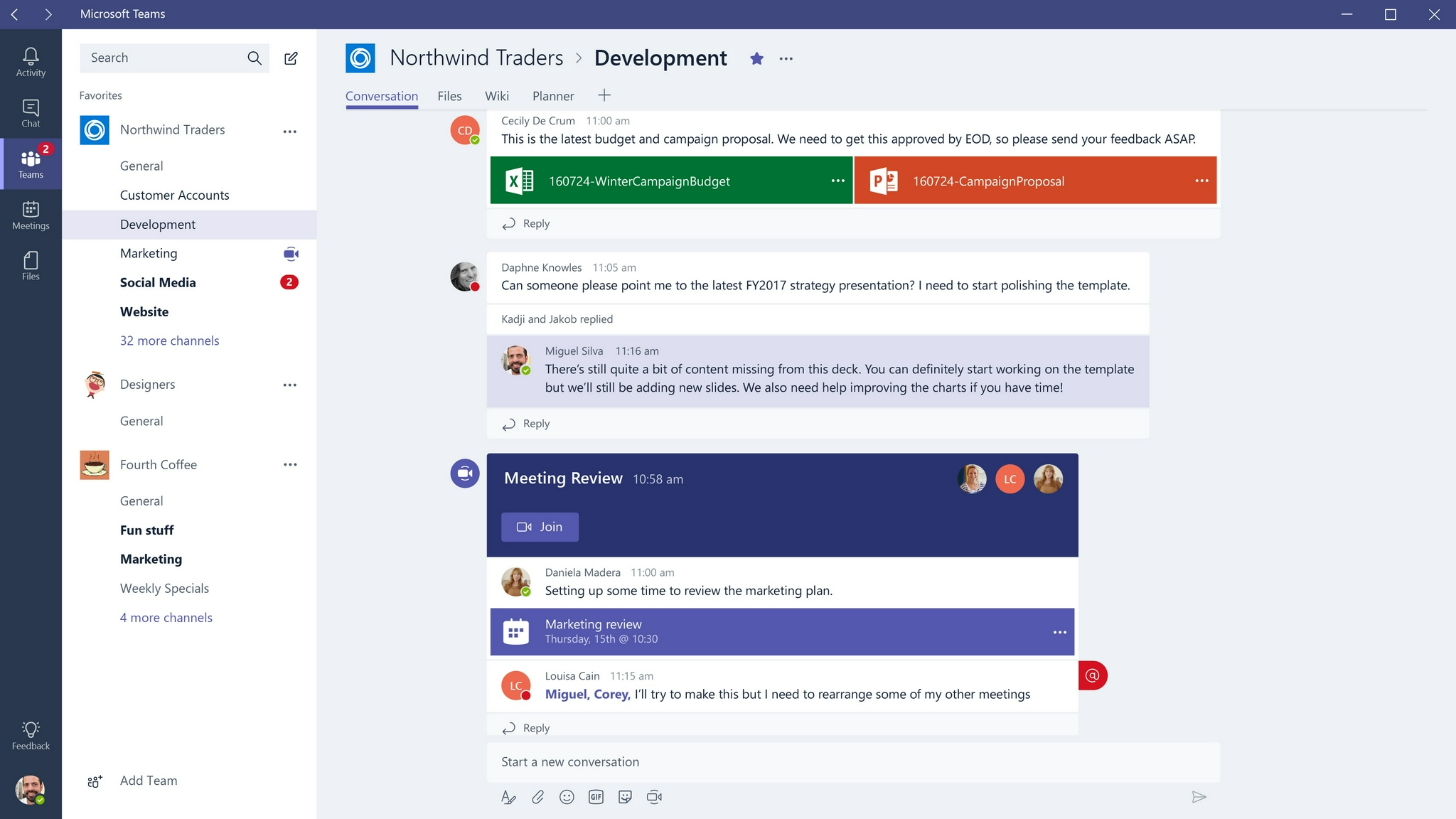
Task: Open Chat section in sidebar
Action: point(30,112)
